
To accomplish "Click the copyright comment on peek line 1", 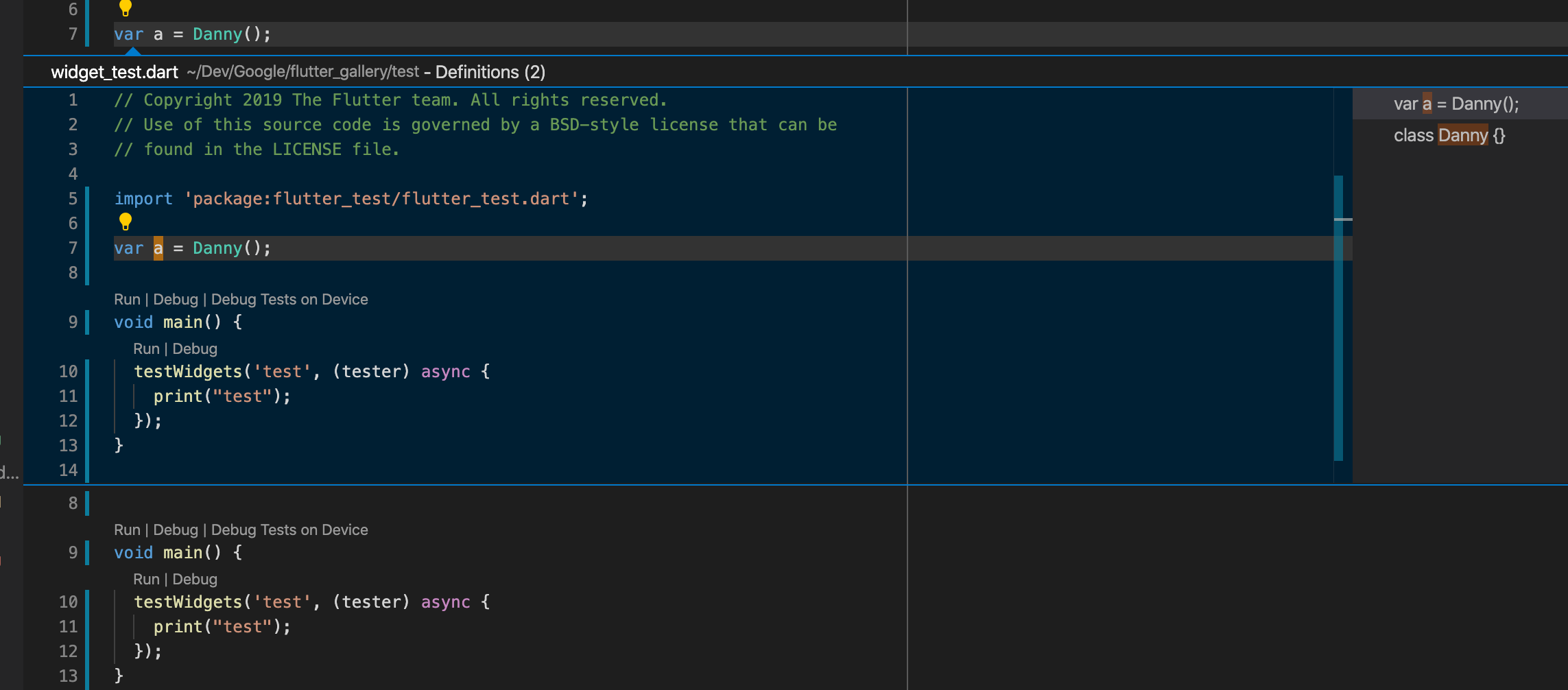I will tap(391, 100).
